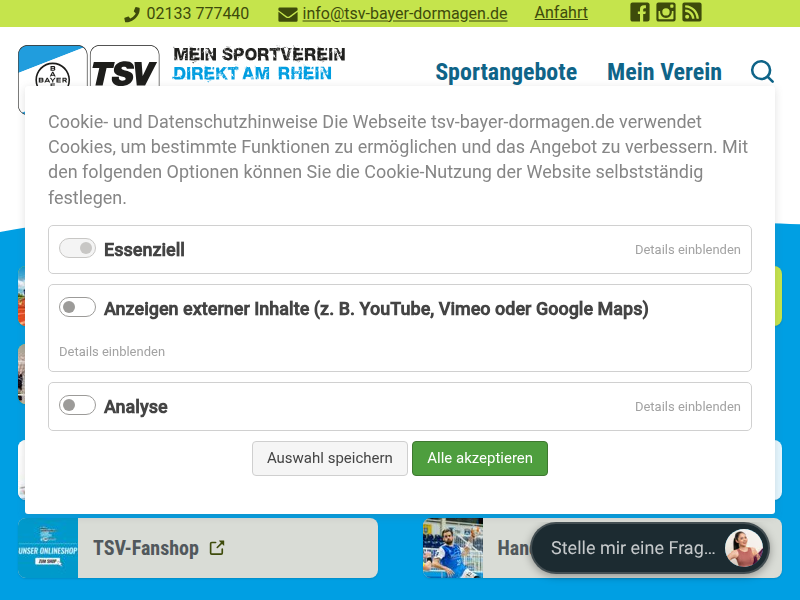Open the Sportangebote menu
This screenshot has height=600, width=800.
(506, 72)
